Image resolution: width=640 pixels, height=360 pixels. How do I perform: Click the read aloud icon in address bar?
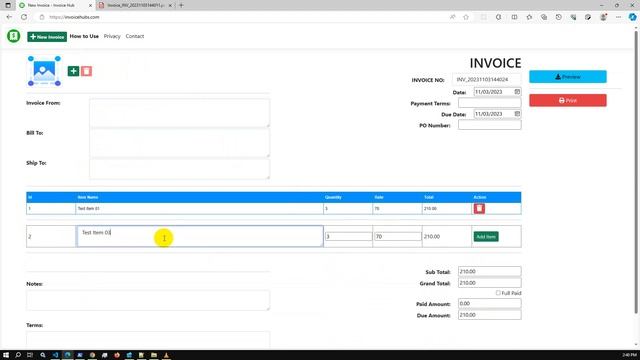point(453,17)
